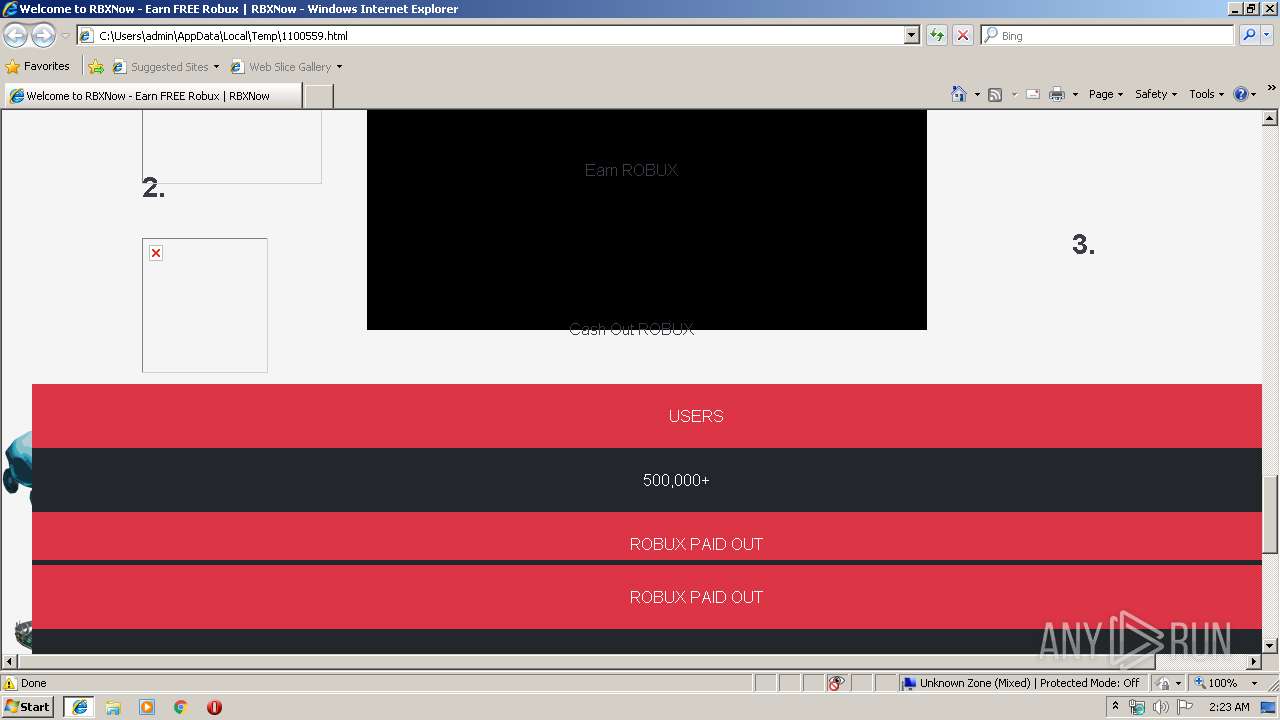
Task: Open the Tools menu
Action: (x=1206, y=94)
